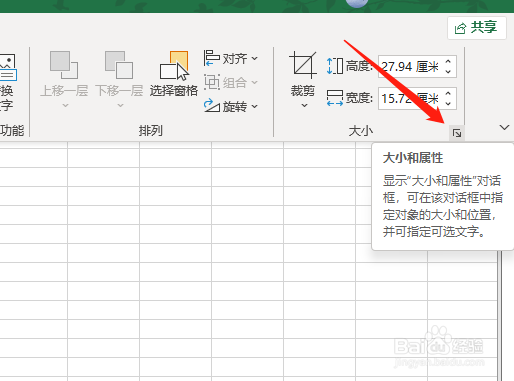Expand the 裁剪 crop dropdown arrow
Screen dimensions: 514x381
coord(304,106)
